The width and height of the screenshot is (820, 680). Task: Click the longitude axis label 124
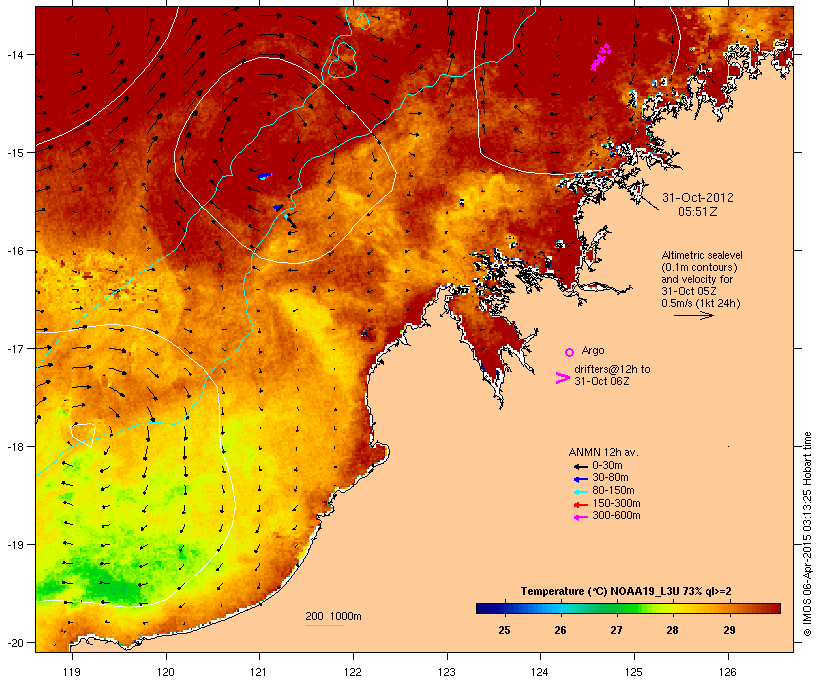coord(540,672)
